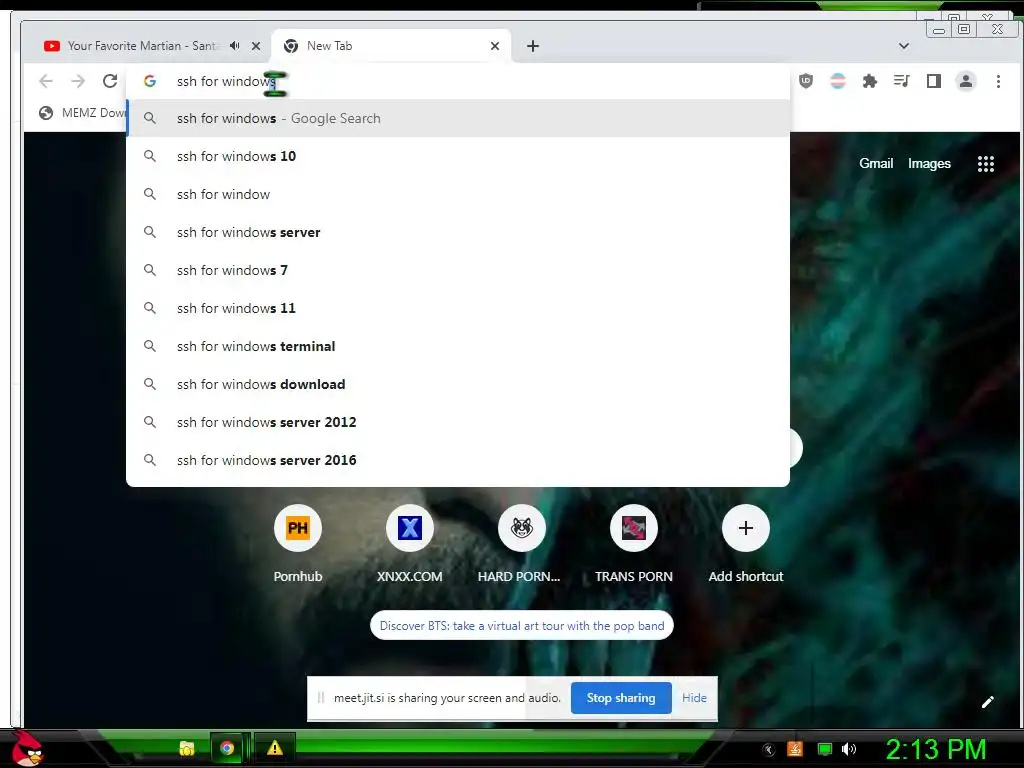Close the YouTube tab
The width and height of the screenshot is (1024, 768).
256,46
